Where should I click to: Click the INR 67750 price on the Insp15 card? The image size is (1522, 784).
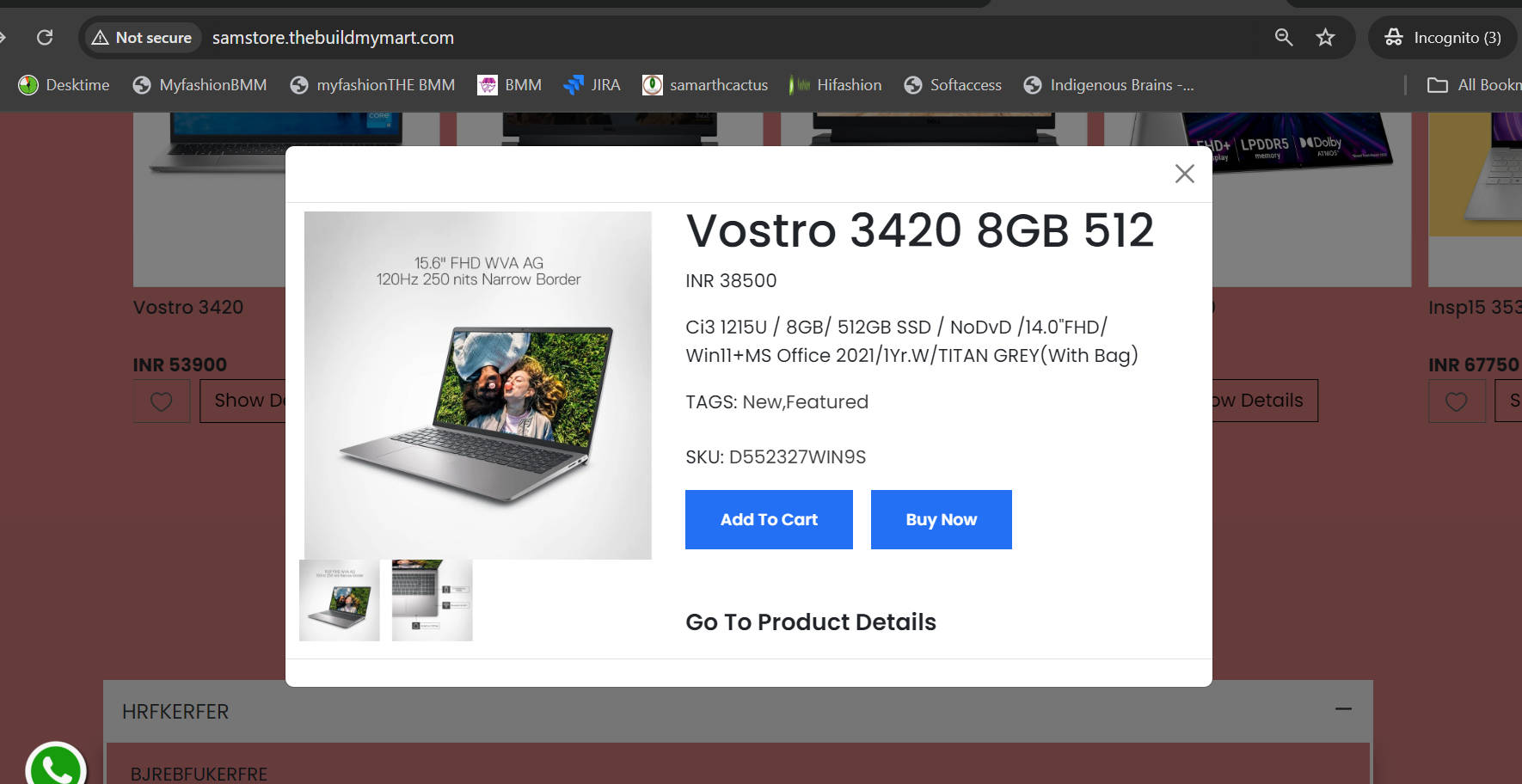coord(1474,364)
